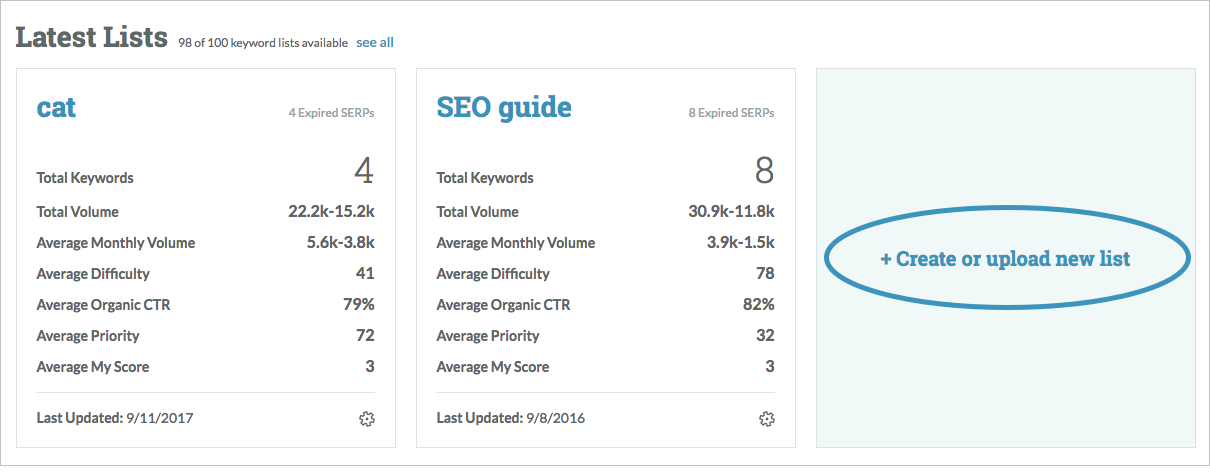
Task: Click SEO guide Total Volume value 30.9k-11.8k
Action: (x=730, y=211)
